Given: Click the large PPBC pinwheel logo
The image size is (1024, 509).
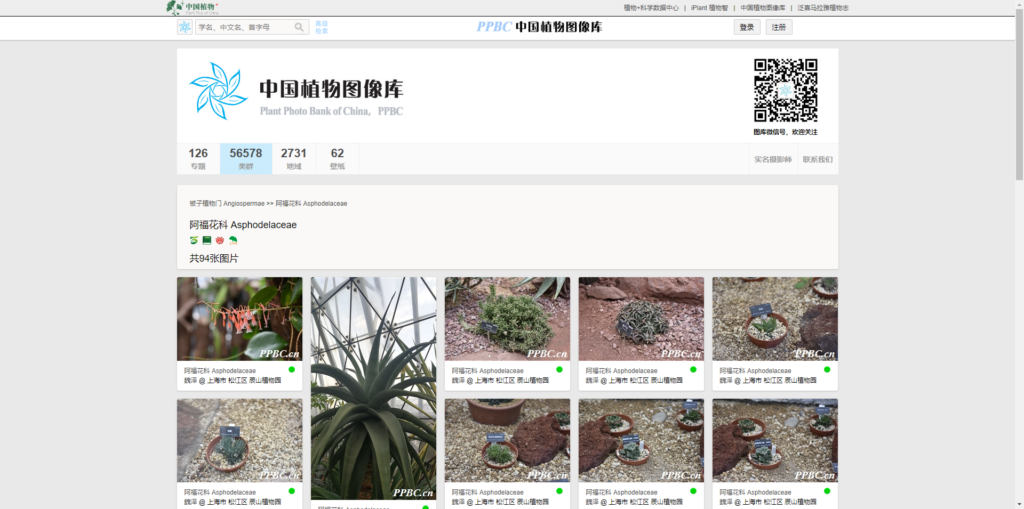Looking at the screenshot, I should [x=218, y=91].
